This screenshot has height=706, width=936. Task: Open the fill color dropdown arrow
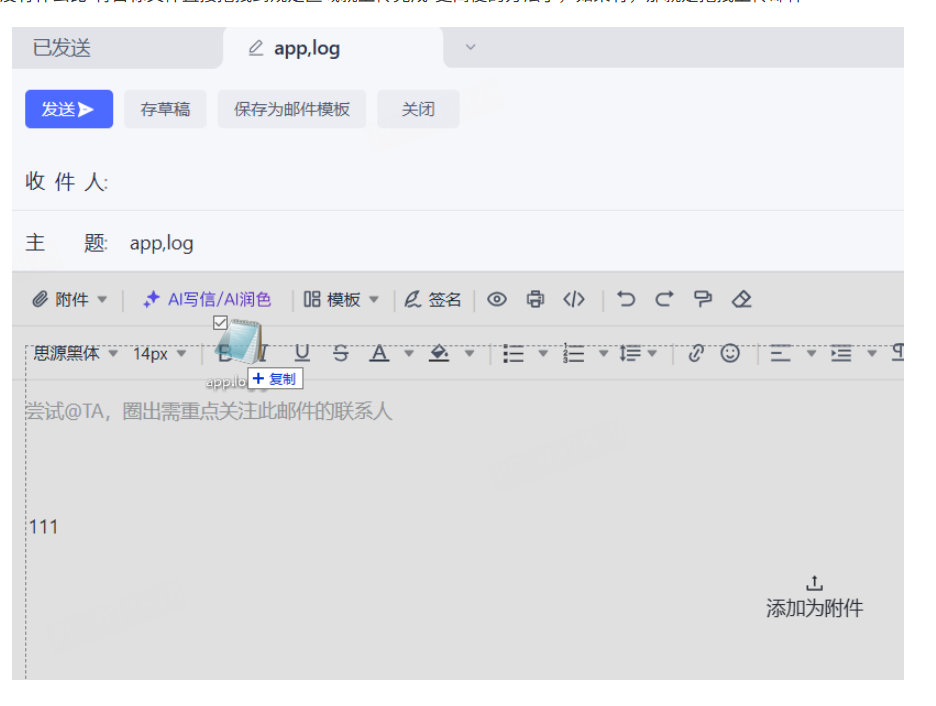point(470,353)
